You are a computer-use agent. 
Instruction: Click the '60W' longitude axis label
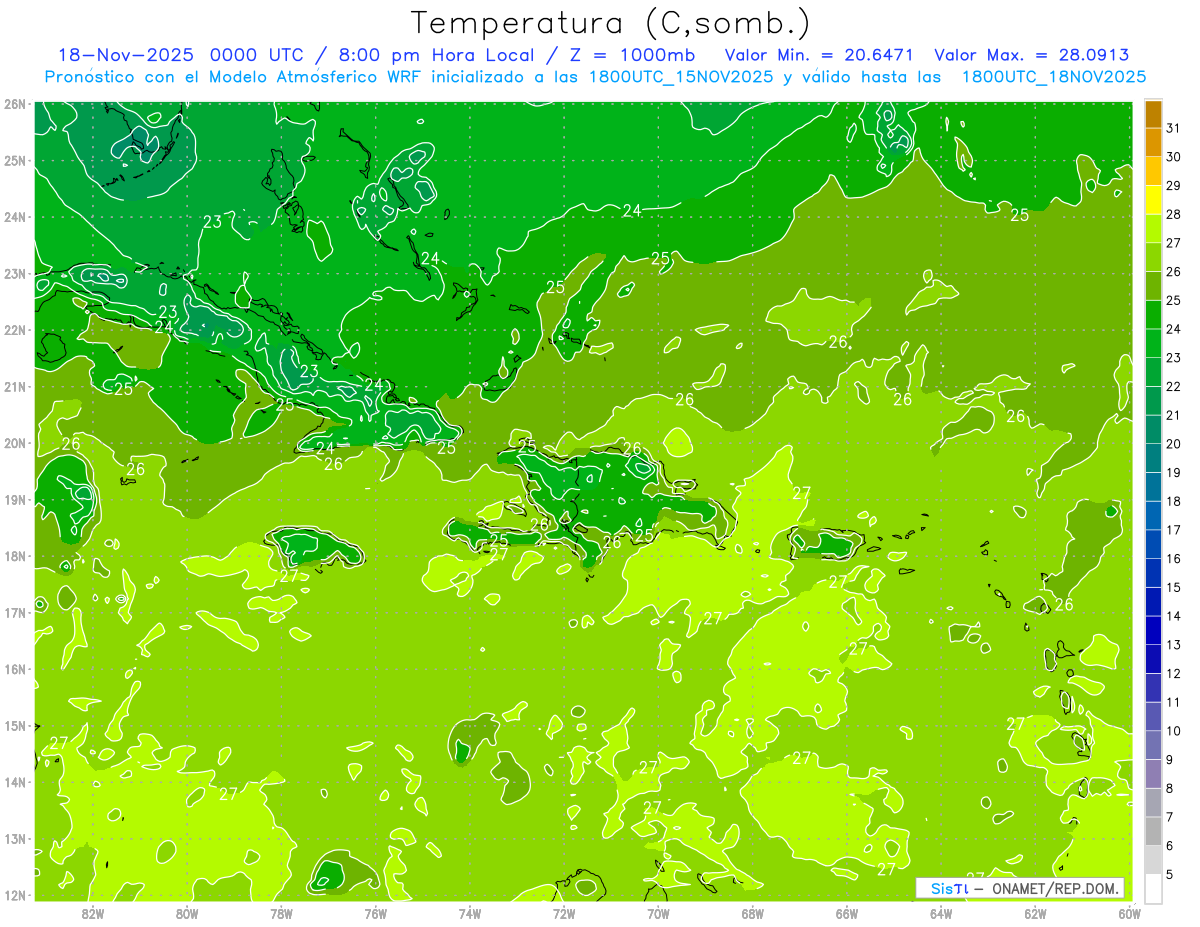(x=1130, y=914)
